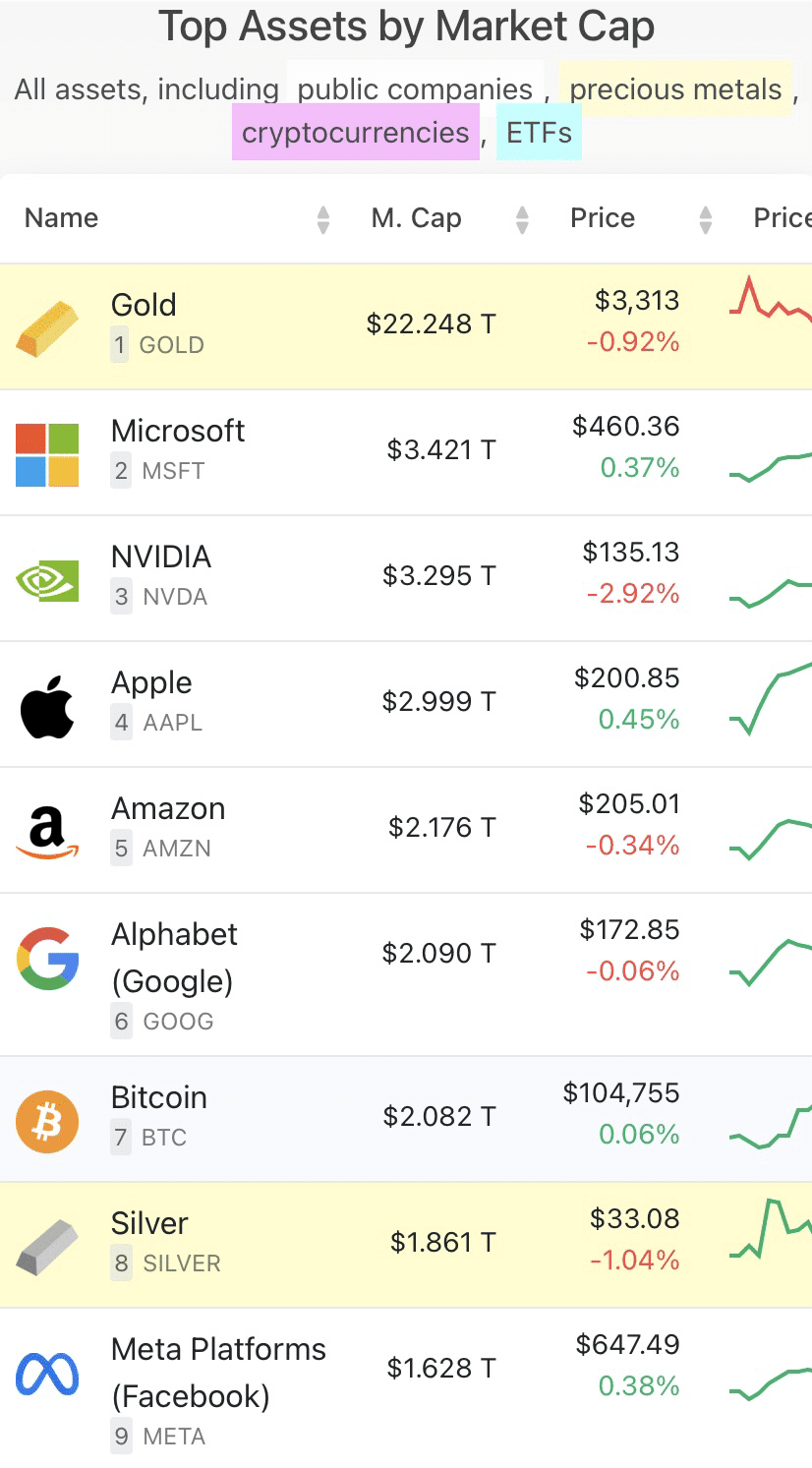Open the Microsoft asset name link
812x1468 pixels.
point(178,431)
